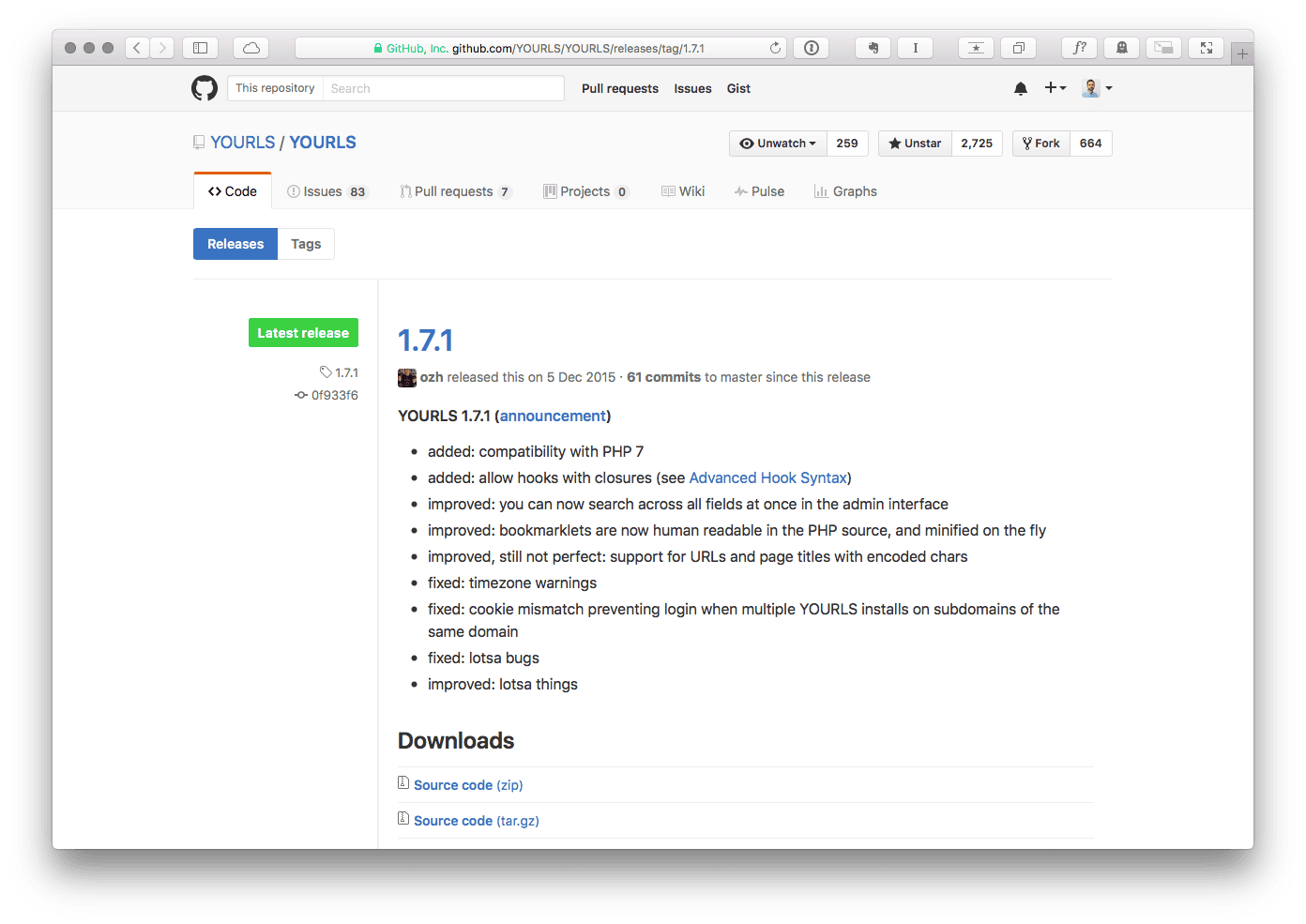The height and width of the screenshot is (924, 1306).
Task: Click the Evernote elephant toolbar icon
Action: tap(873, 48)
